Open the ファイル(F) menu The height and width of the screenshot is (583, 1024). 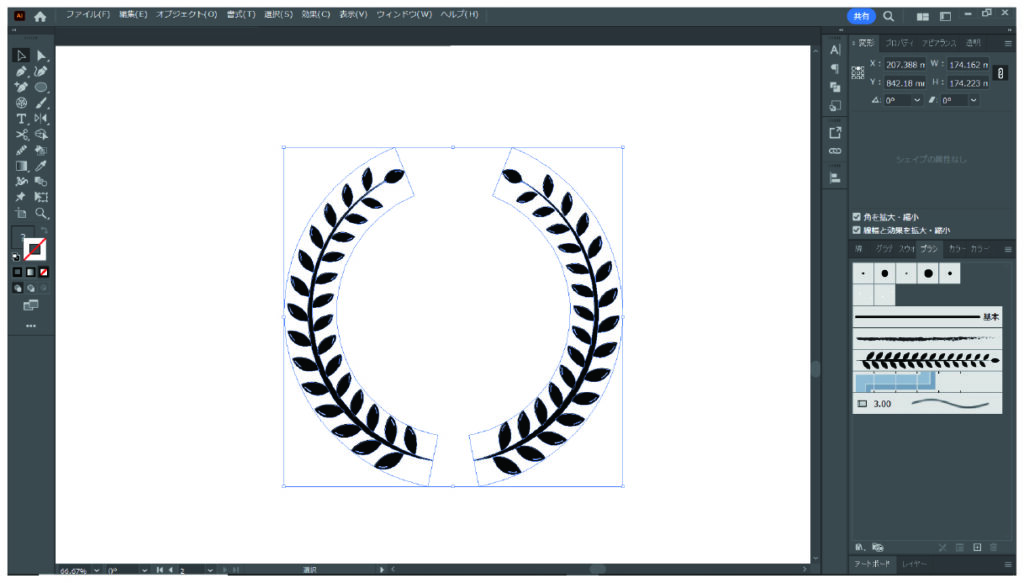(88, 14)
